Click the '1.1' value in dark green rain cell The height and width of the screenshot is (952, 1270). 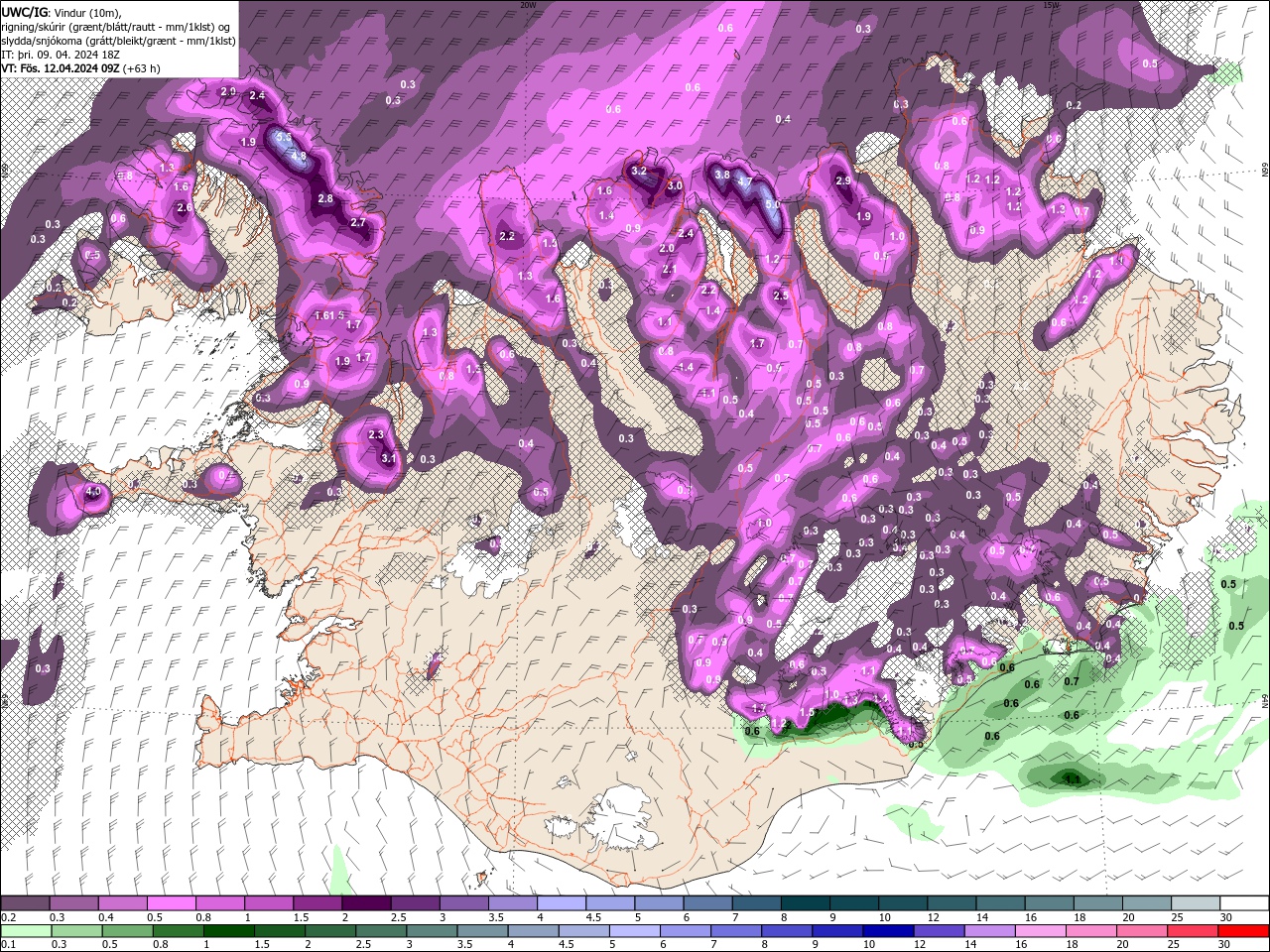[x=1072, y=779]
